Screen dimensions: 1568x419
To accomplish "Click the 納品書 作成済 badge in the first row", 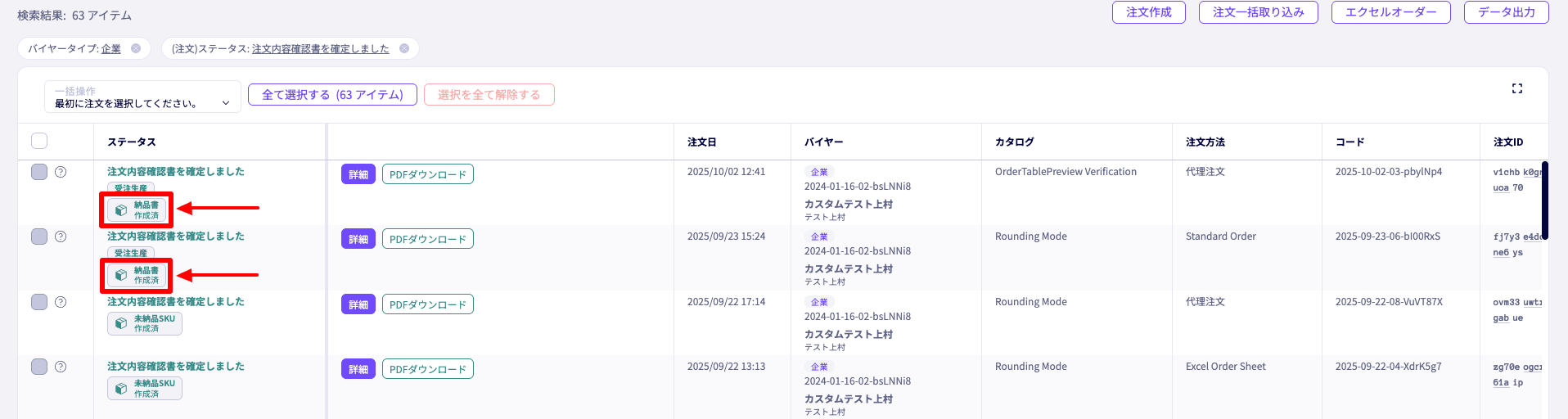I will tap(137, 210).
